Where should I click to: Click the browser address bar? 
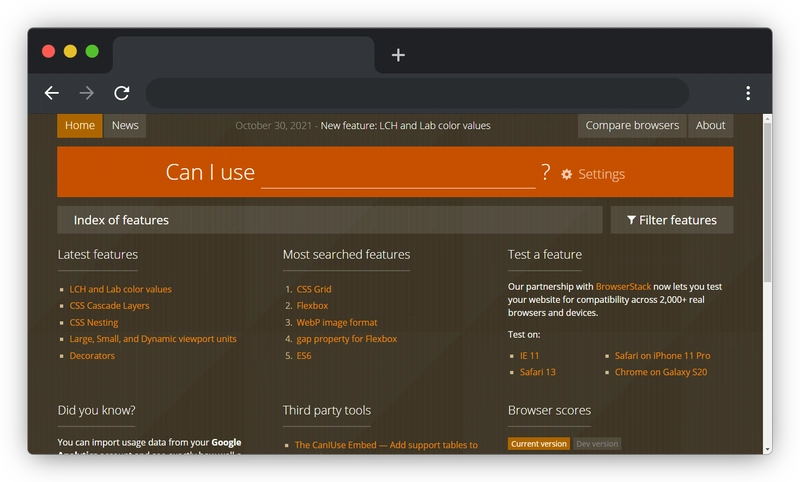pos(417,93)
